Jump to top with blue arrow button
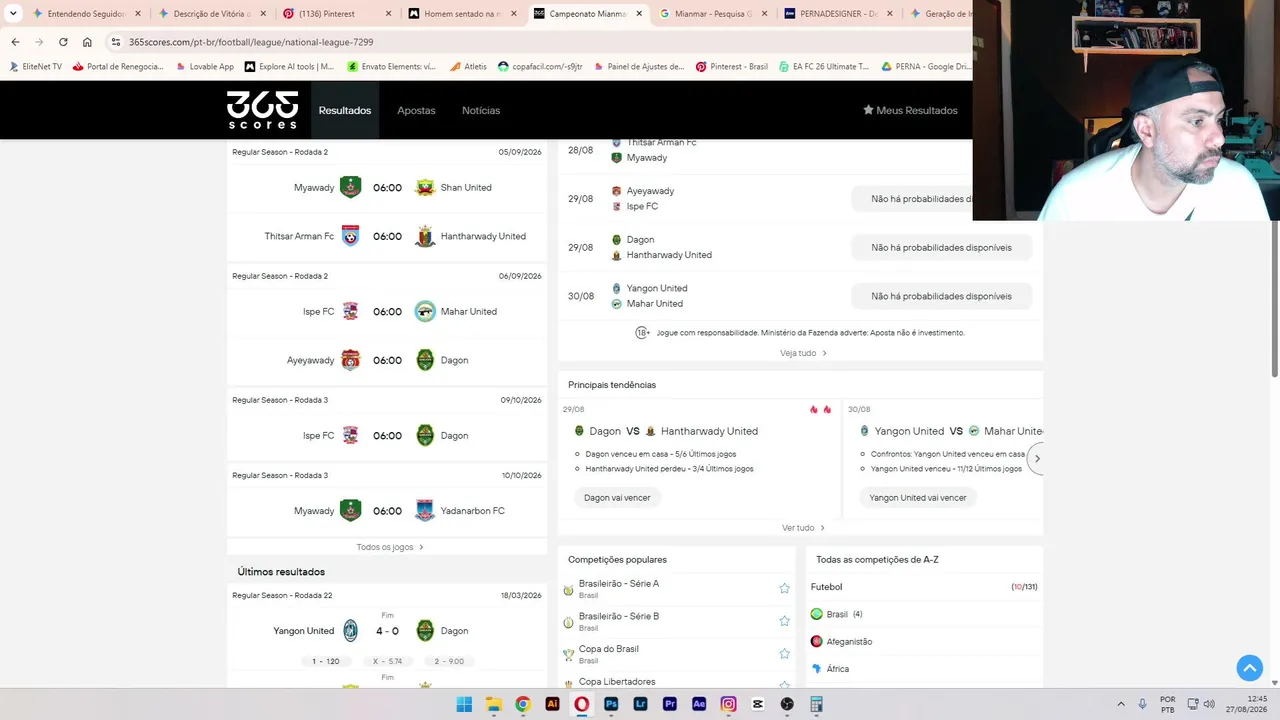Screen dimensions: 1280x720 pyautogui.click(x=1249, y=668)
